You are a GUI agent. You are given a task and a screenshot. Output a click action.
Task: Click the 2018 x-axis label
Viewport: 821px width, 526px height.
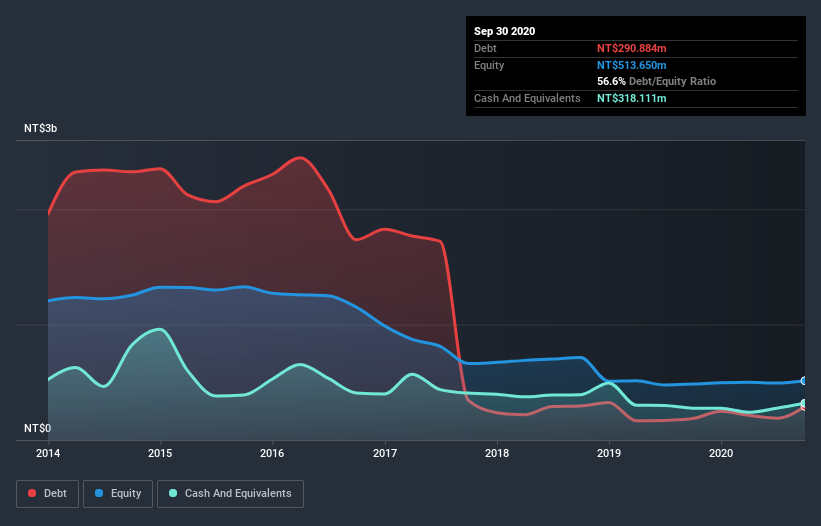497,453
